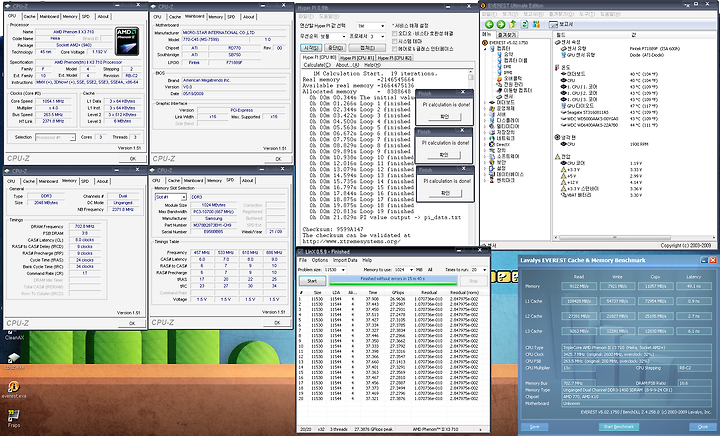Open CPU-Z Processor #1 selection dropdown
This screenshot has width=720, height=436.
[x=55, y=137]
